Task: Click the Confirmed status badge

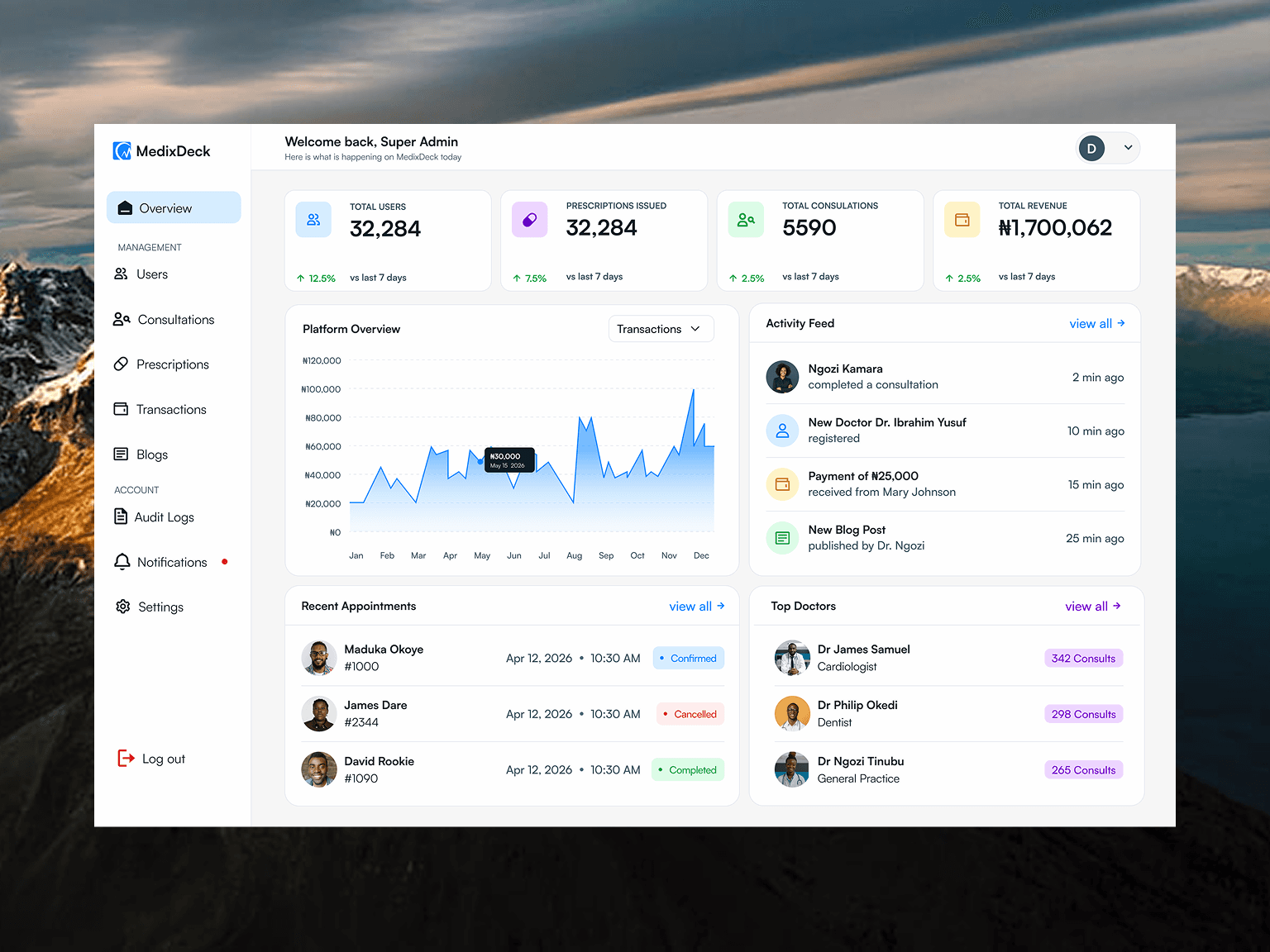Action: tap(689, 658)
